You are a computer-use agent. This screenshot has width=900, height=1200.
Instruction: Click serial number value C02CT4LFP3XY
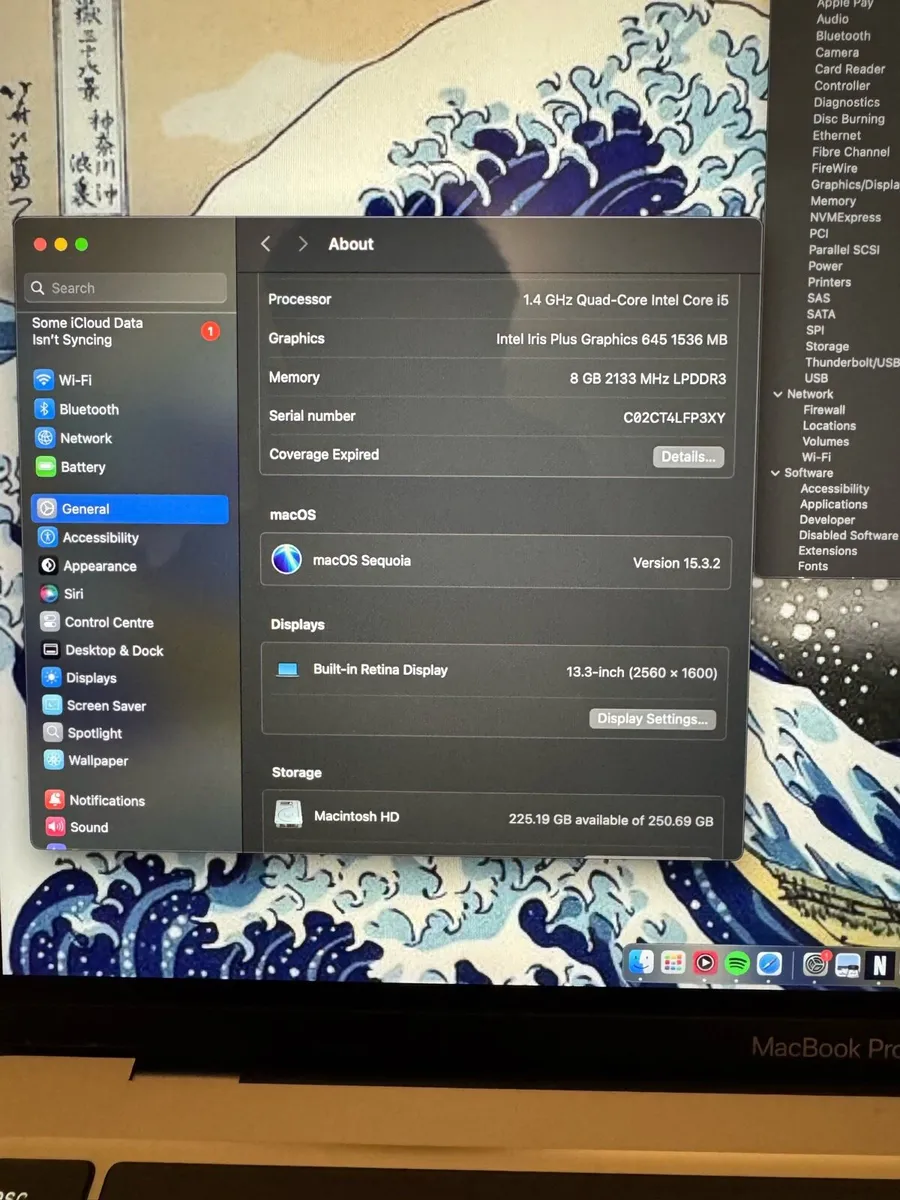(674, 418)
